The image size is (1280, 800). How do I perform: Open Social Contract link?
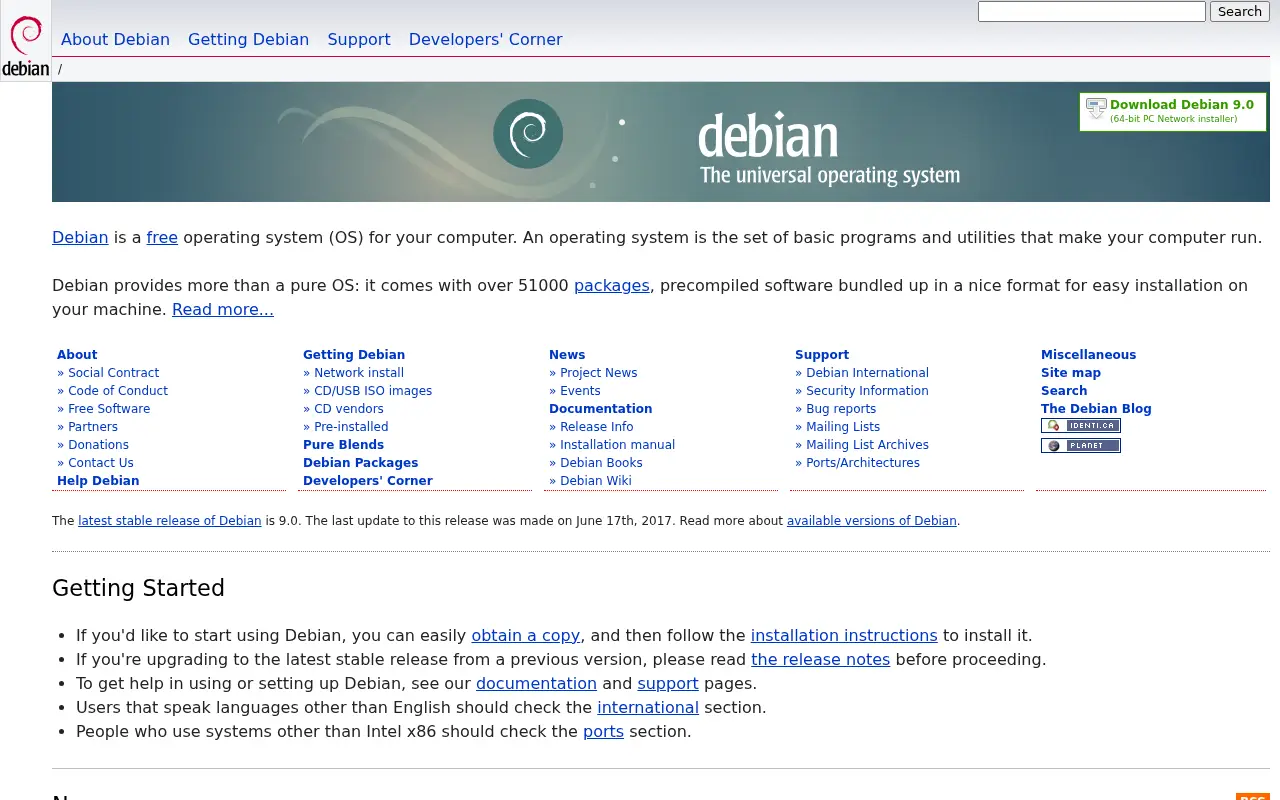click(113, 373)
